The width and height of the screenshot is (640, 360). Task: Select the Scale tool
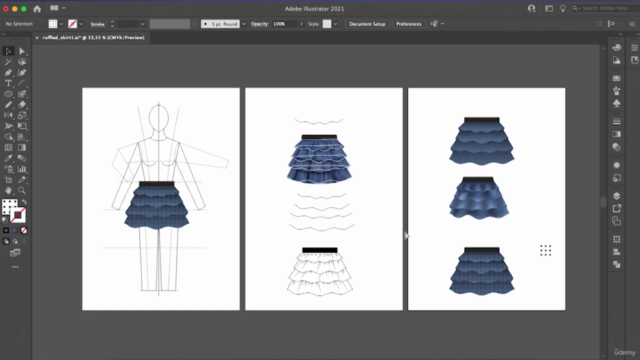(22, 115)
